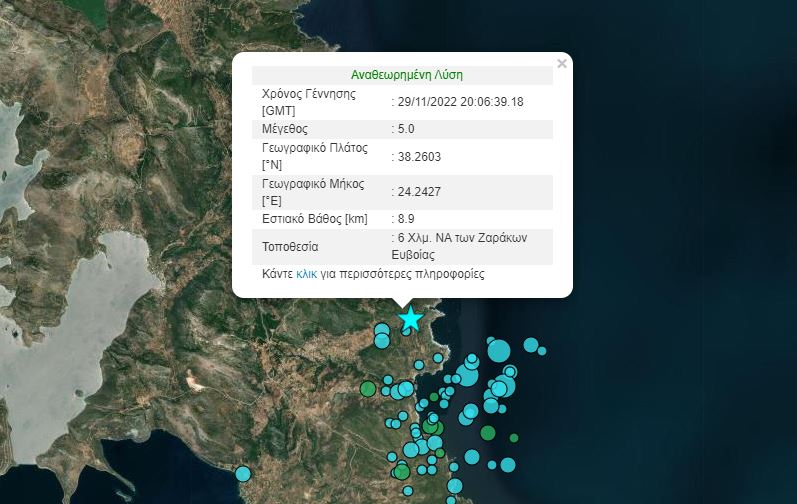Click the "Εστιακό Βάθος [km]" label
The image size is (797, 504).
[315, 219]
